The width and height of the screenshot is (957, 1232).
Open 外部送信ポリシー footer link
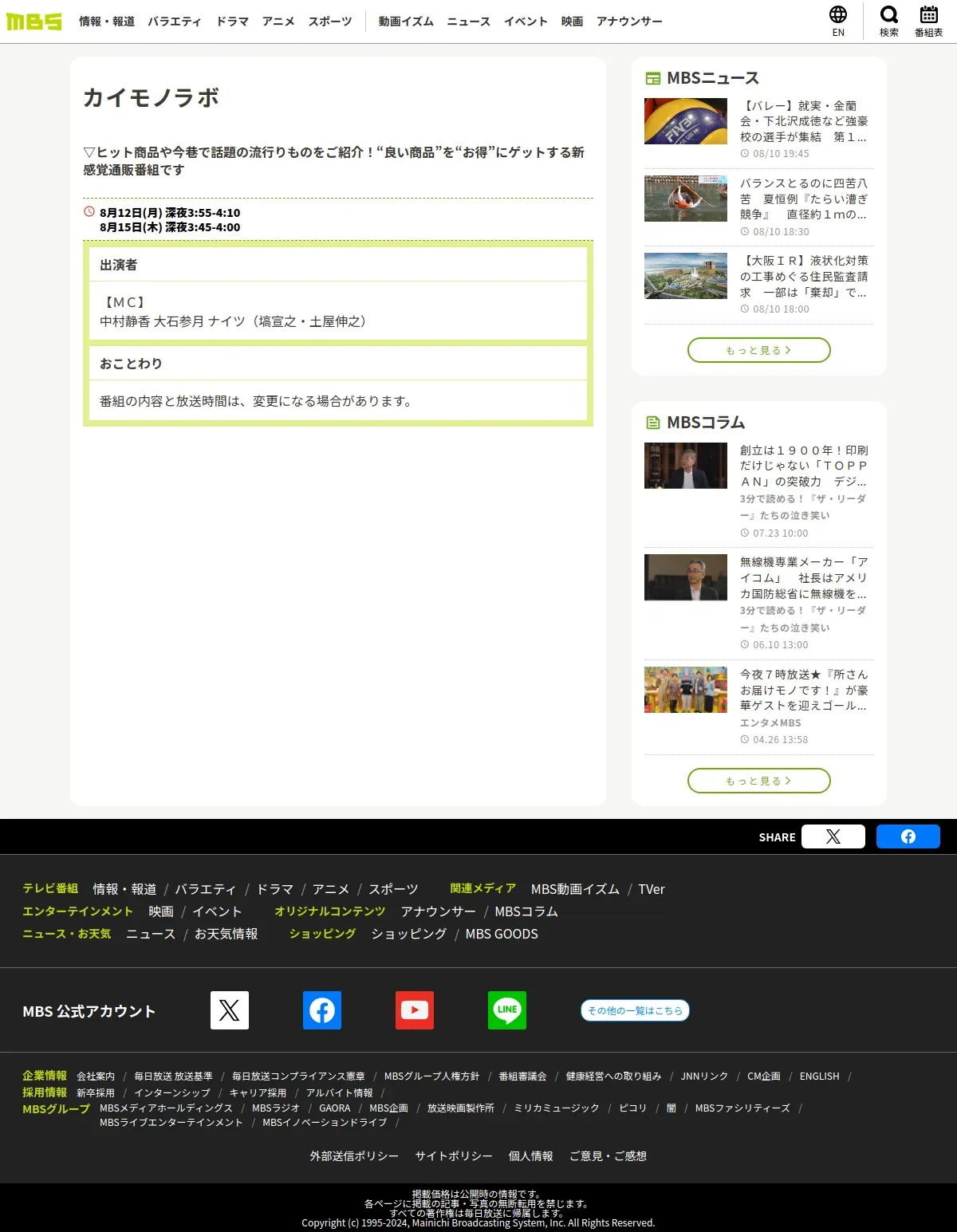click(x=354, y=1156)
